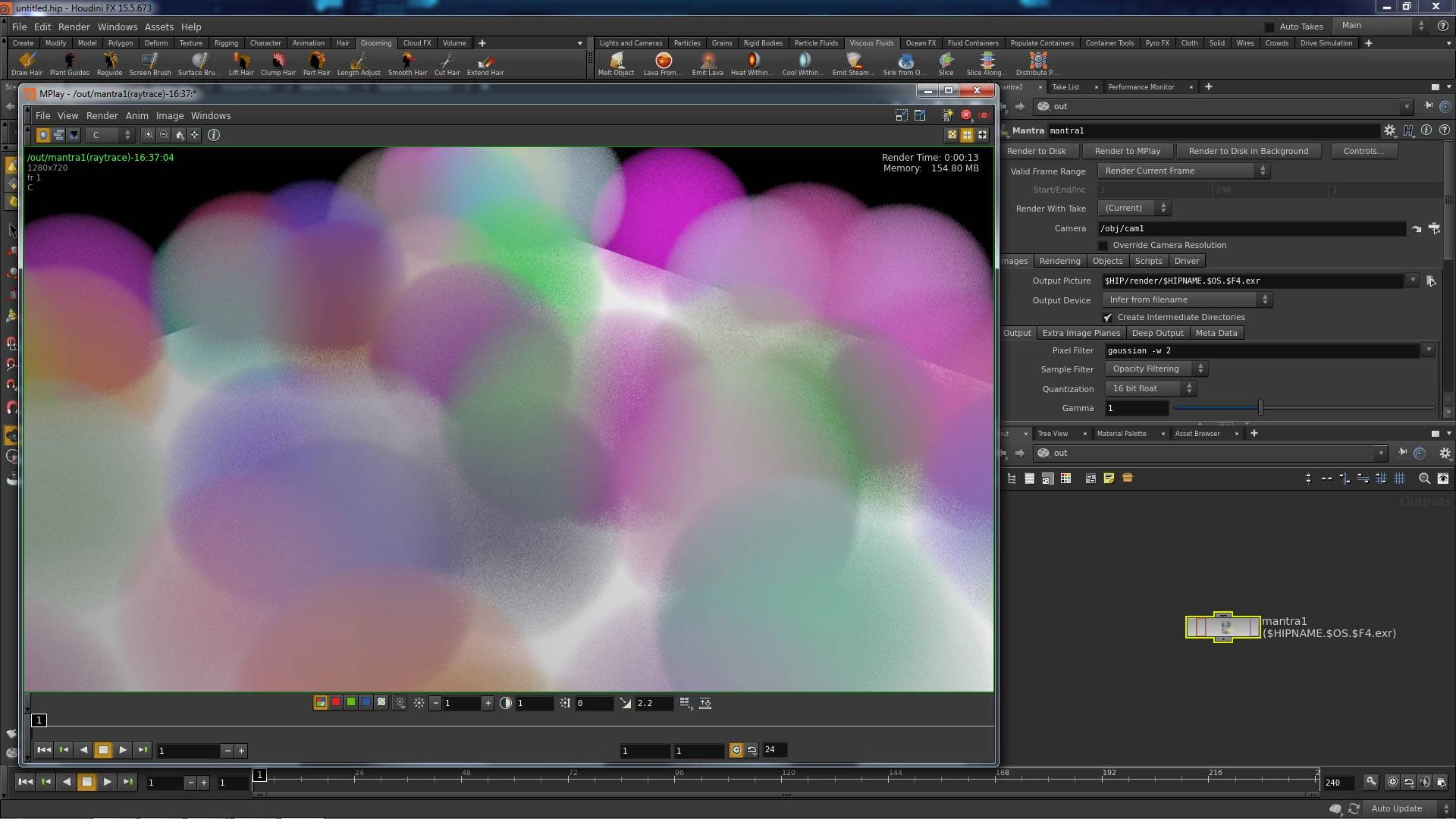Choose the Extend Hair shelf tool

[x=485, y=64]
